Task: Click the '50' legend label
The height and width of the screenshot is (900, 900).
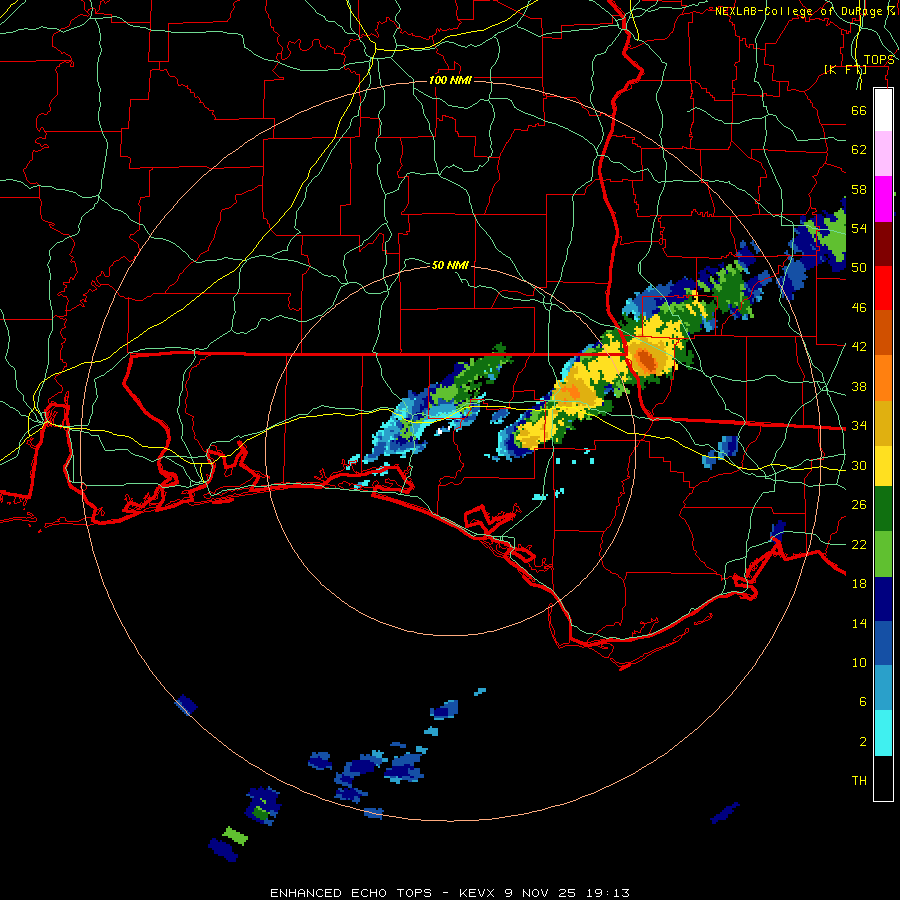Action: click(x=859, y=268)
